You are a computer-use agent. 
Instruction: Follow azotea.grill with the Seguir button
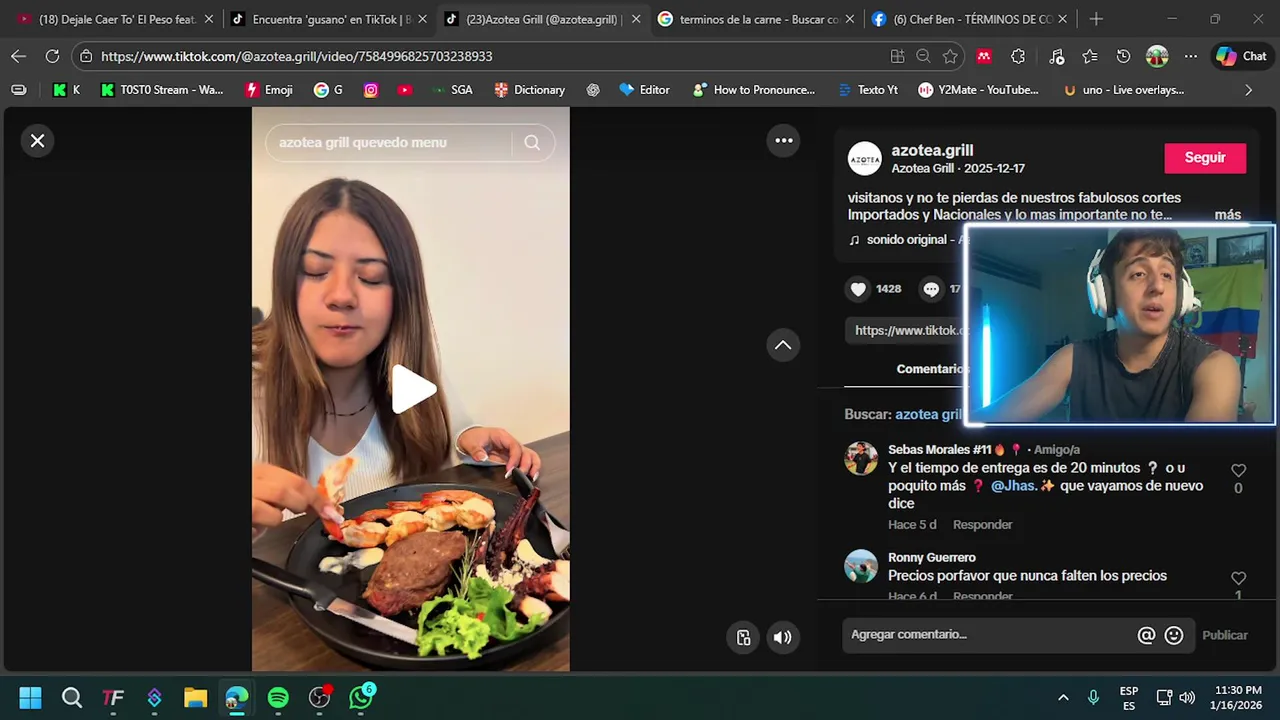pyautogui.click(x=1205, y=158)
